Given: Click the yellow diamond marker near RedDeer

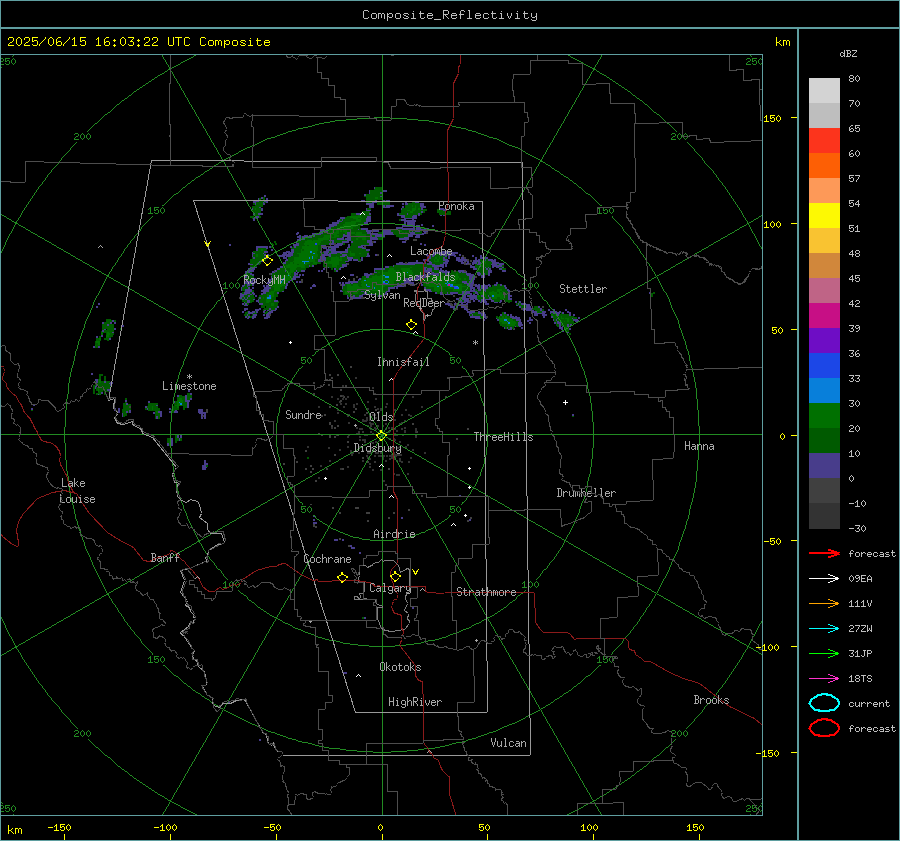Looking at the screenshot, I should (x=411, y=325).
